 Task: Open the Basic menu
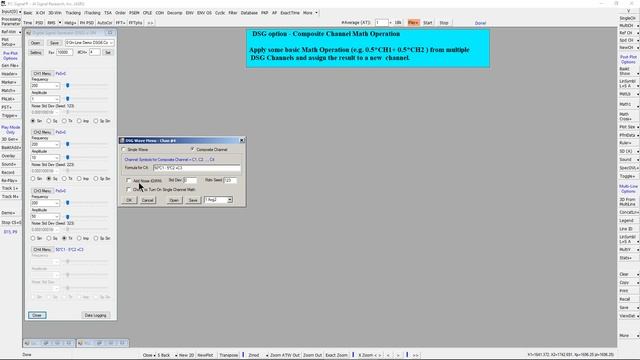click(28, 13)
